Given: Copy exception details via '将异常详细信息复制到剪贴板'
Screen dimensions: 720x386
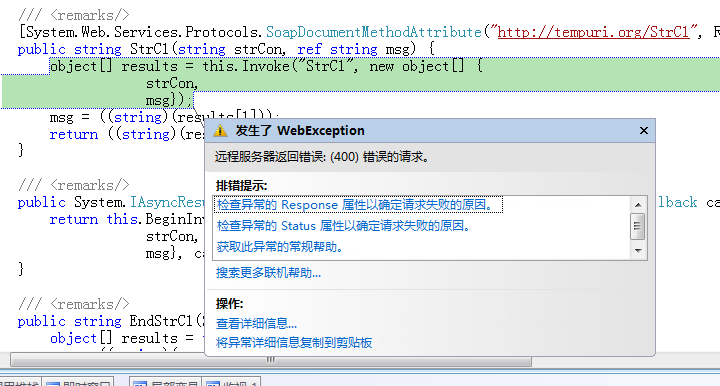Looking at the screenshot, I should 294,343.
